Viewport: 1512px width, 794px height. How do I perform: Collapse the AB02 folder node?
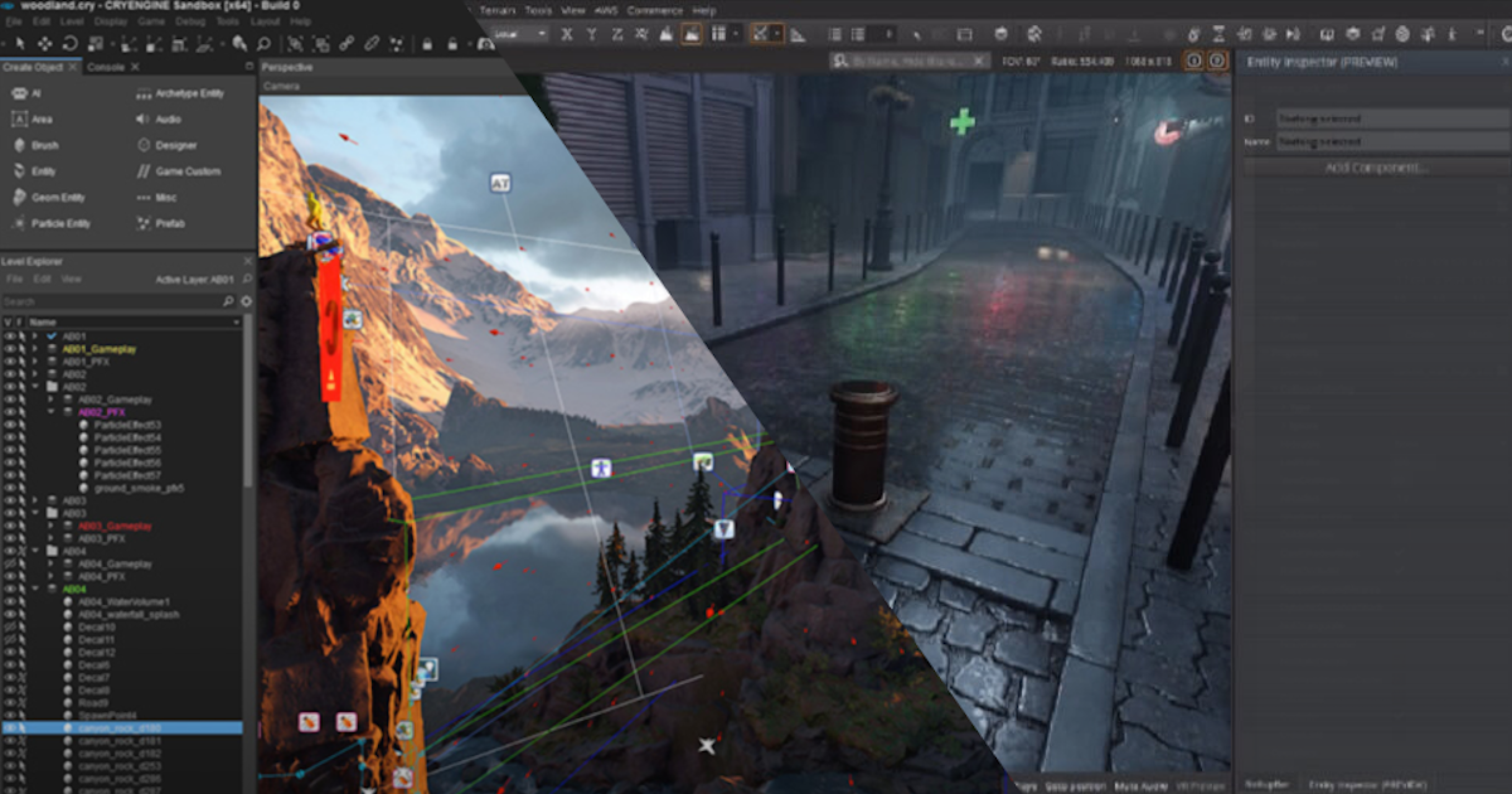35,387
